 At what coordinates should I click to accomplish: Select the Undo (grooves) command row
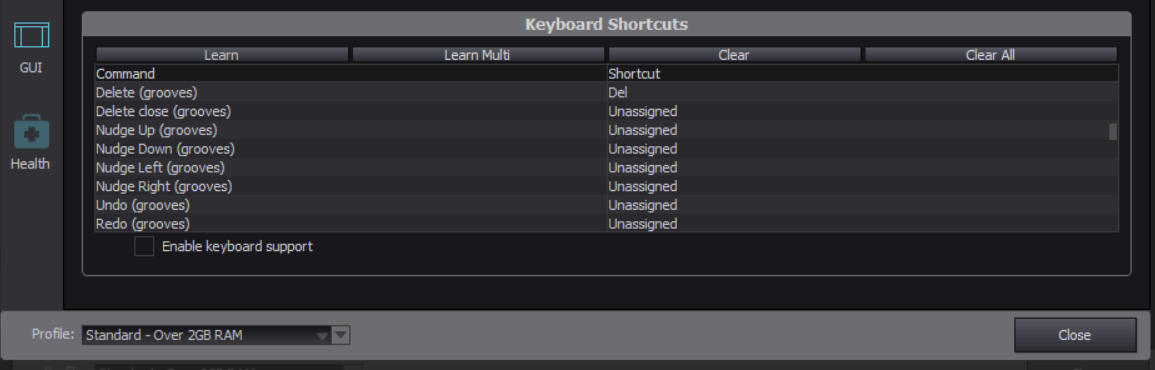(601, 205)
